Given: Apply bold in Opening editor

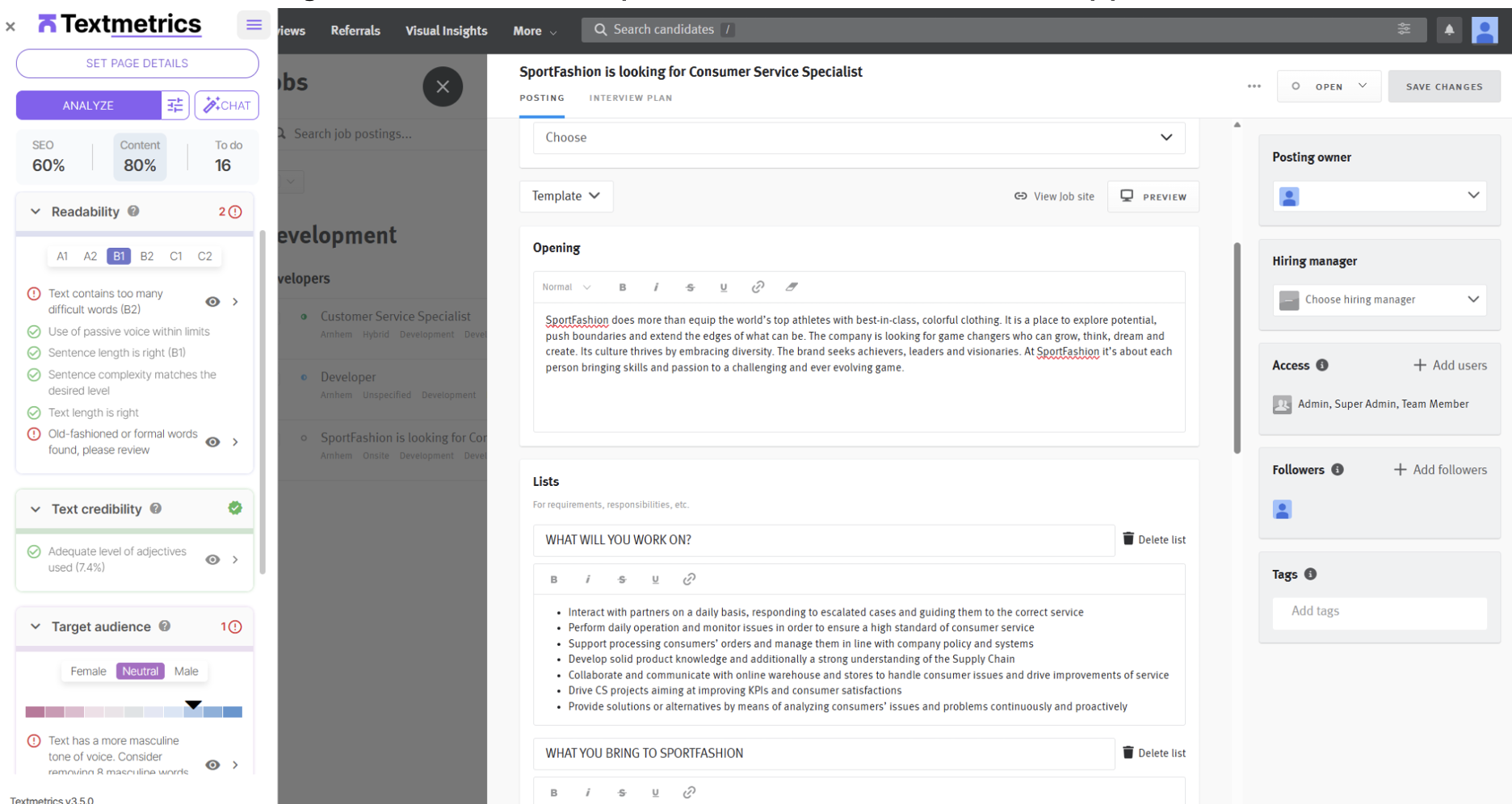Looking at the screenshot, I should coord(622,287).
